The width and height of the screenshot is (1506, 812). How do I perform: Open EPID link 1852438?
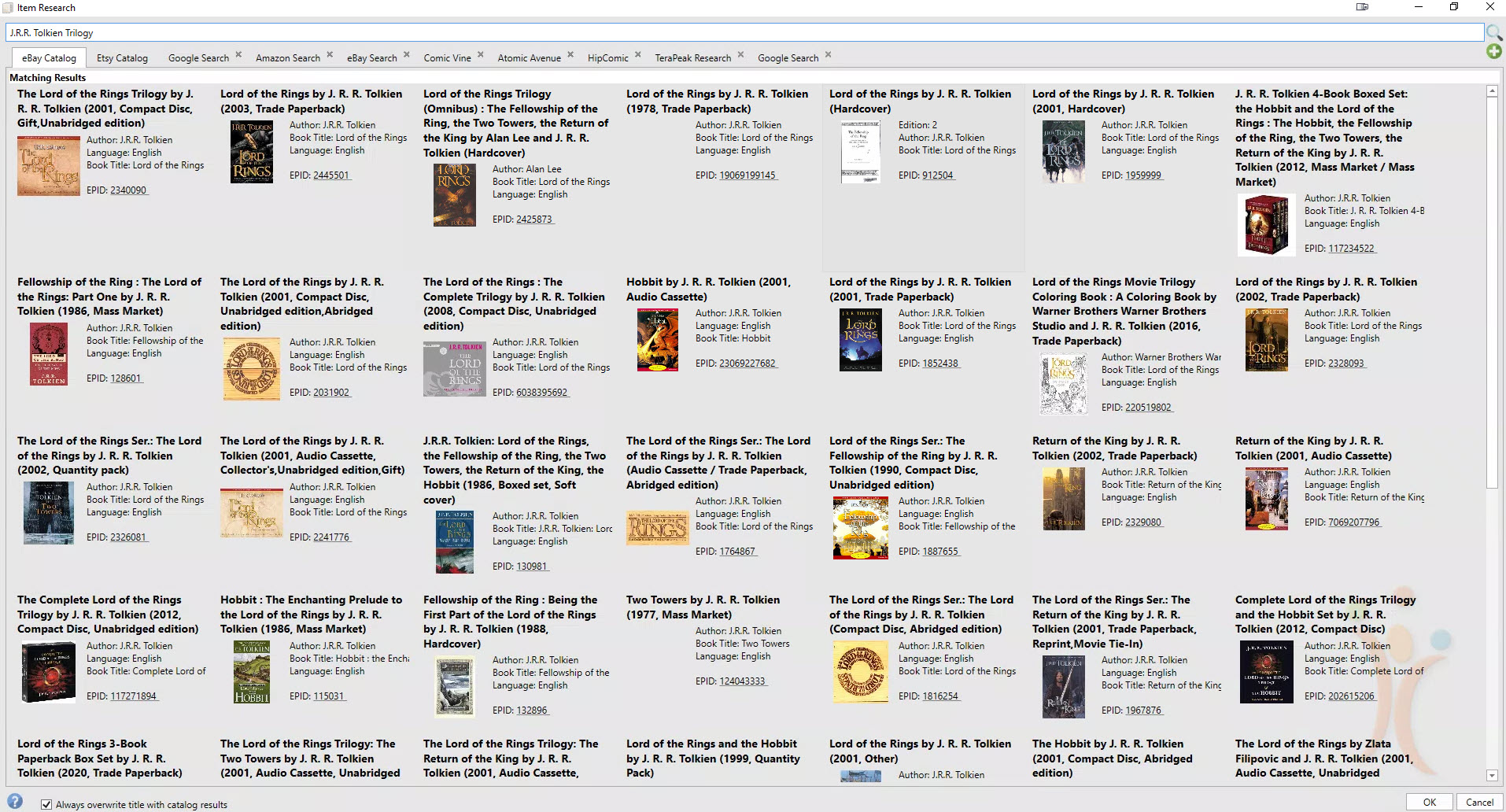[940, 364]
